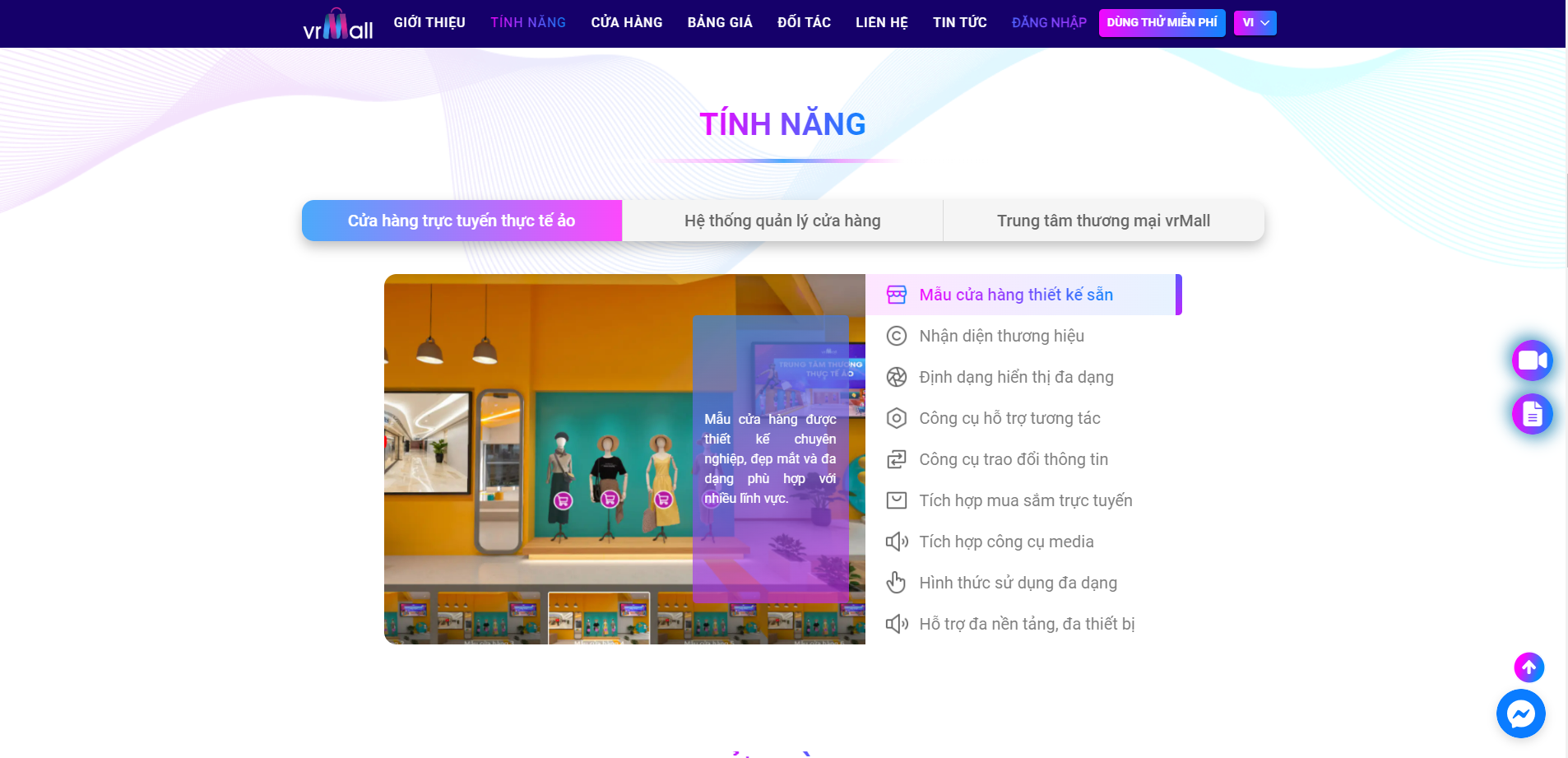The image size is (1568, 758).
Task: Select the highlighted center store thumbnail
Action: (599, 618)
